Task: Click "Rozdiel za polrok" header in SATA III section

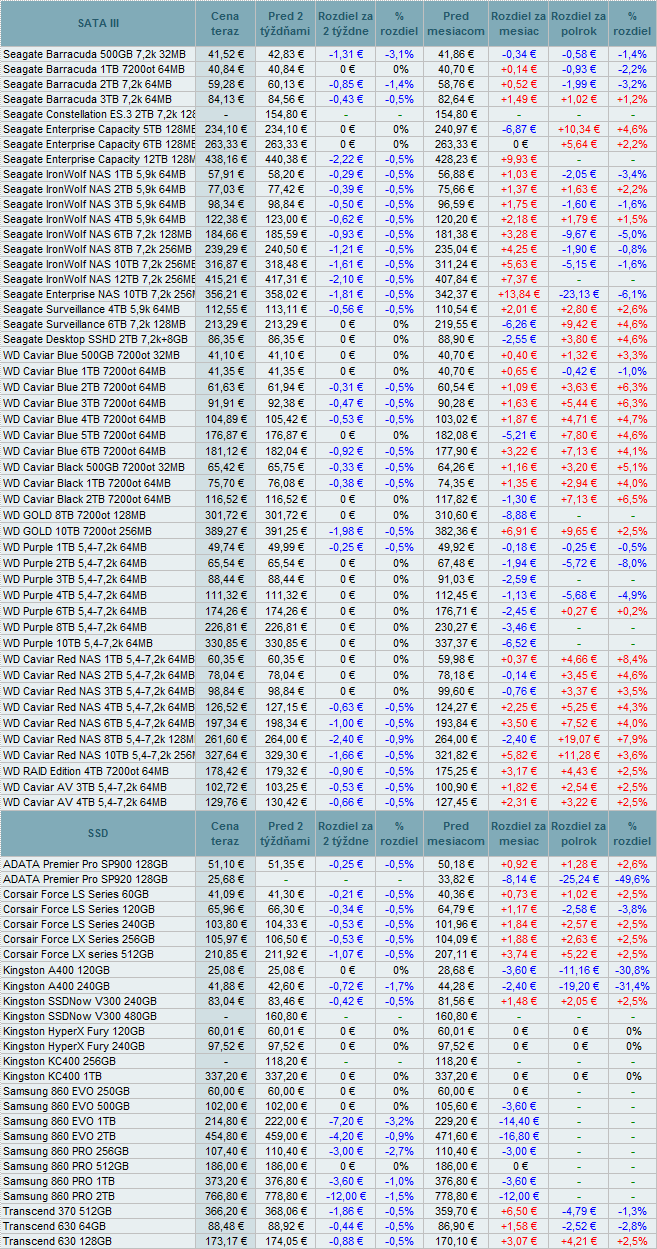Action: (579, 22)
